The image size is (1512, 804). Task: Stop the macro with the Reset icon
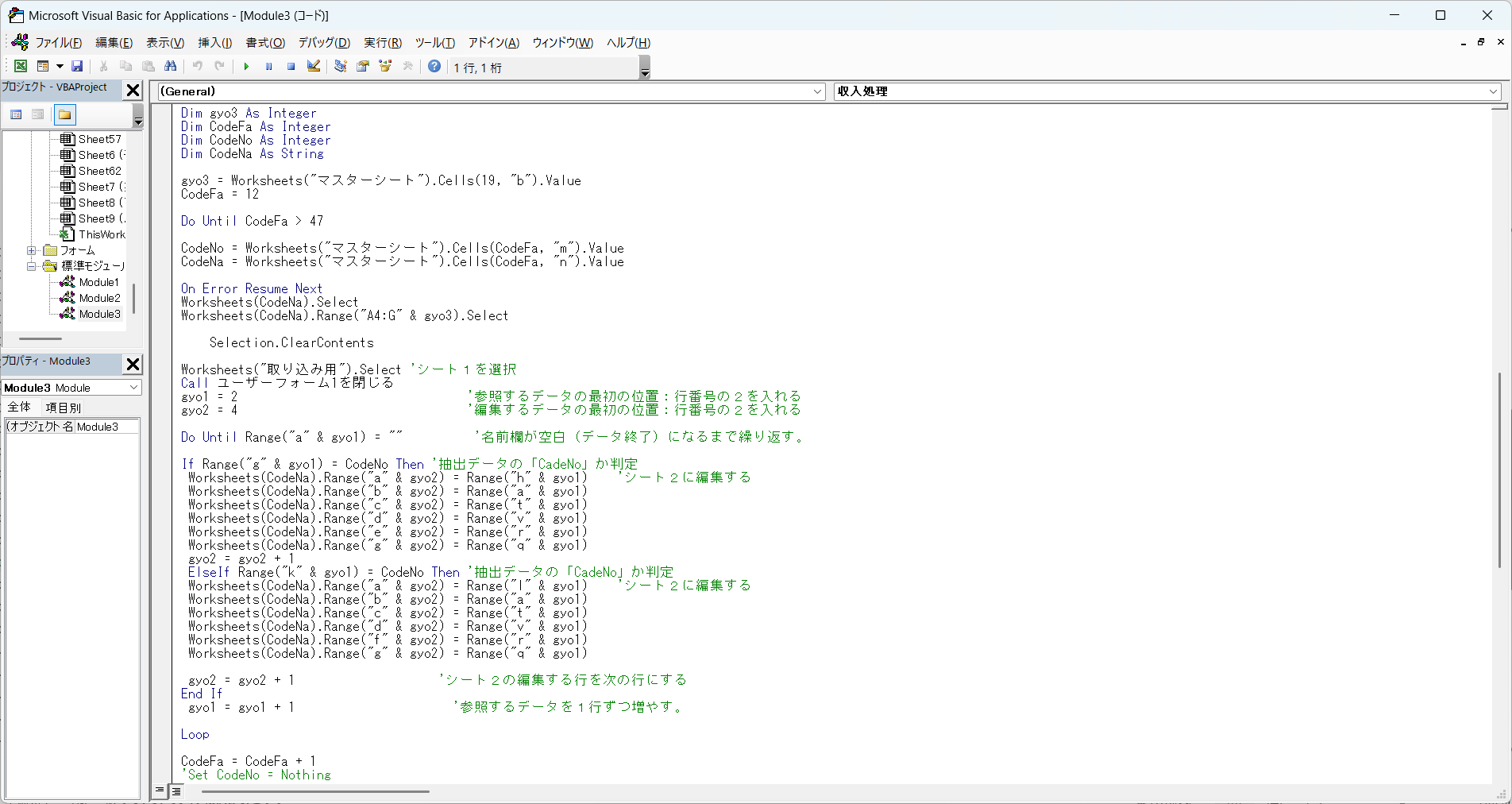coord(291,67)
